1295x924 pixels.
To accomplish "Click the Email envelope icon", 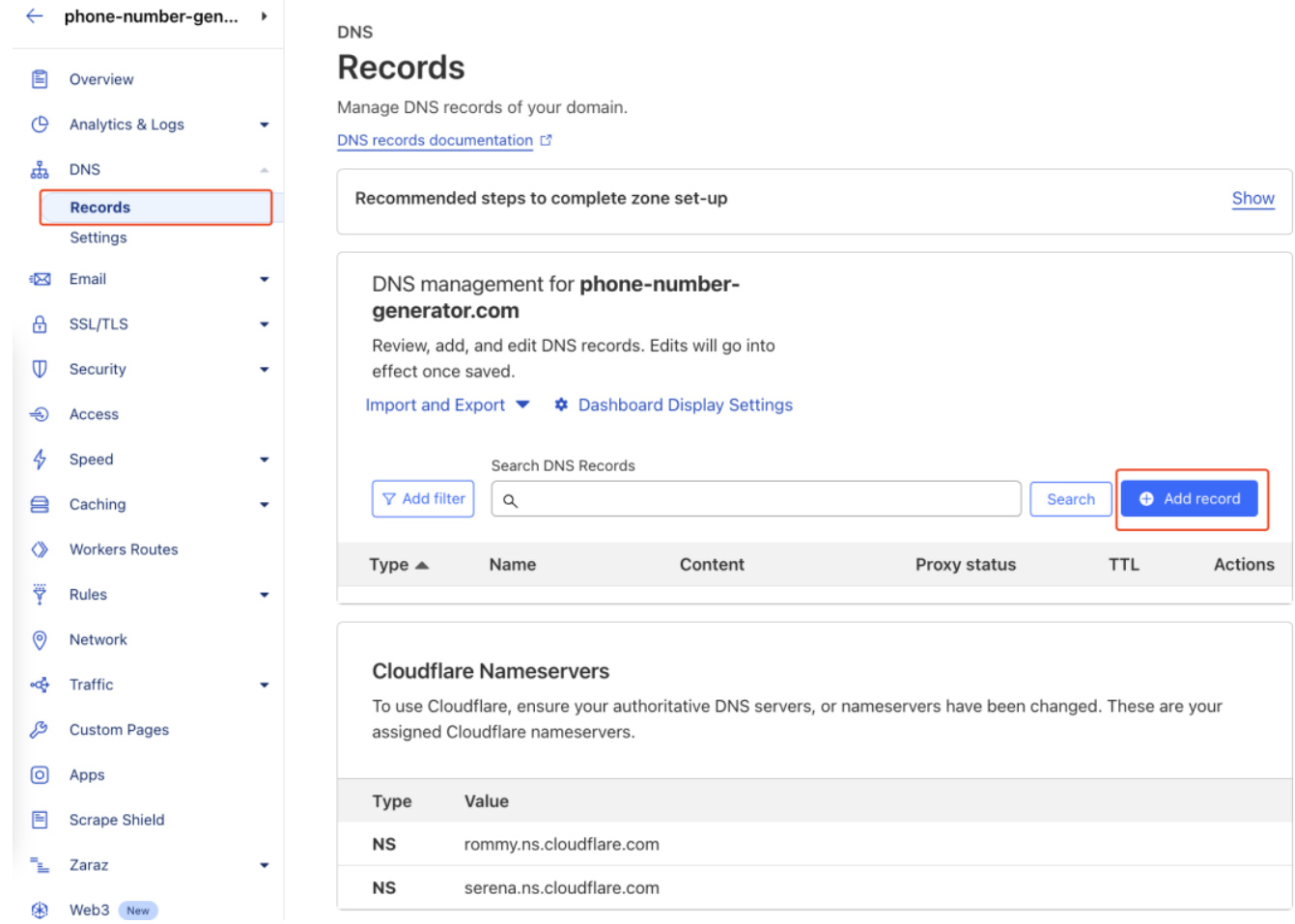I will tap(40, 279).
